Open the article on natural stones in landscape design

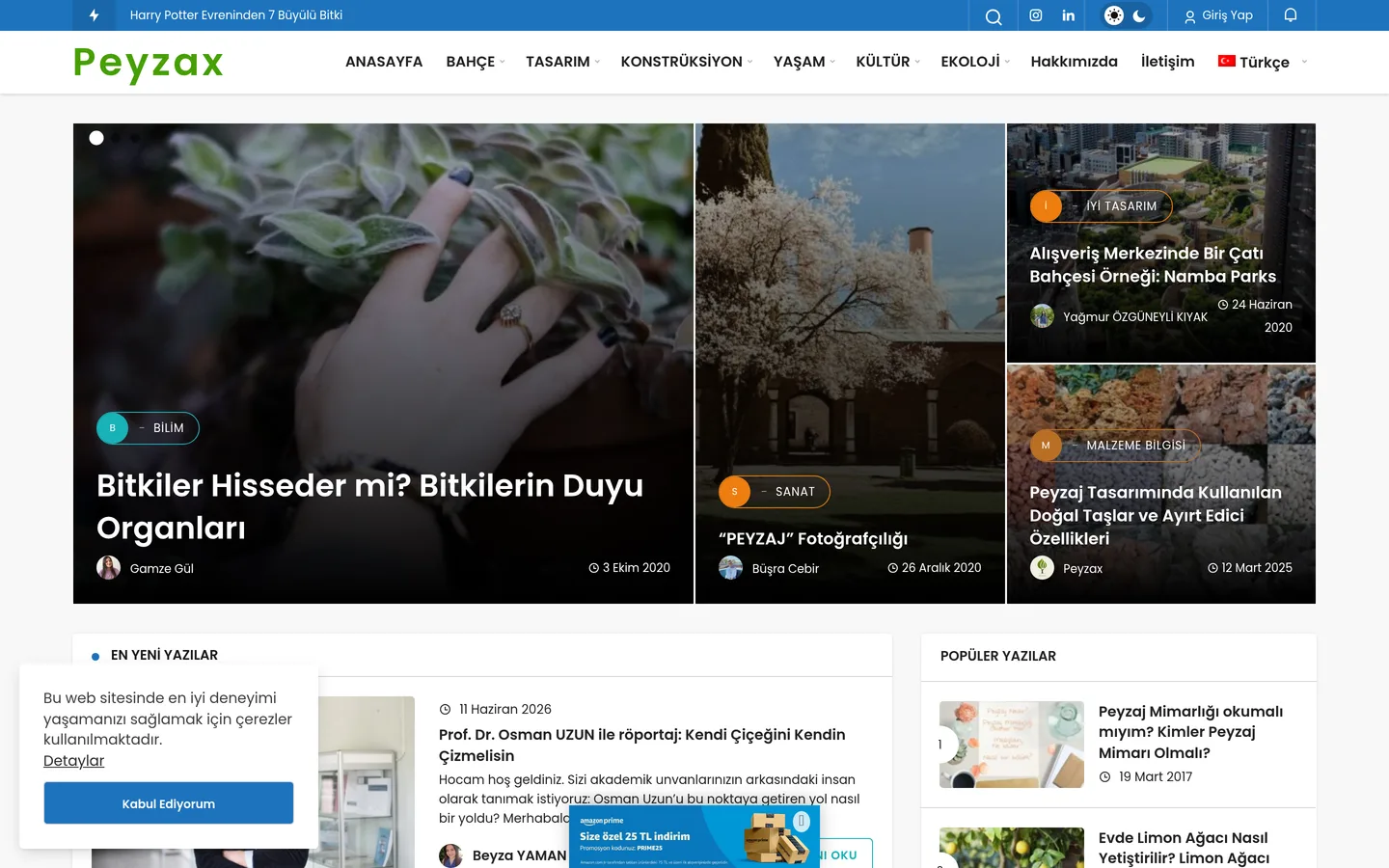(x=1156, y=515)
